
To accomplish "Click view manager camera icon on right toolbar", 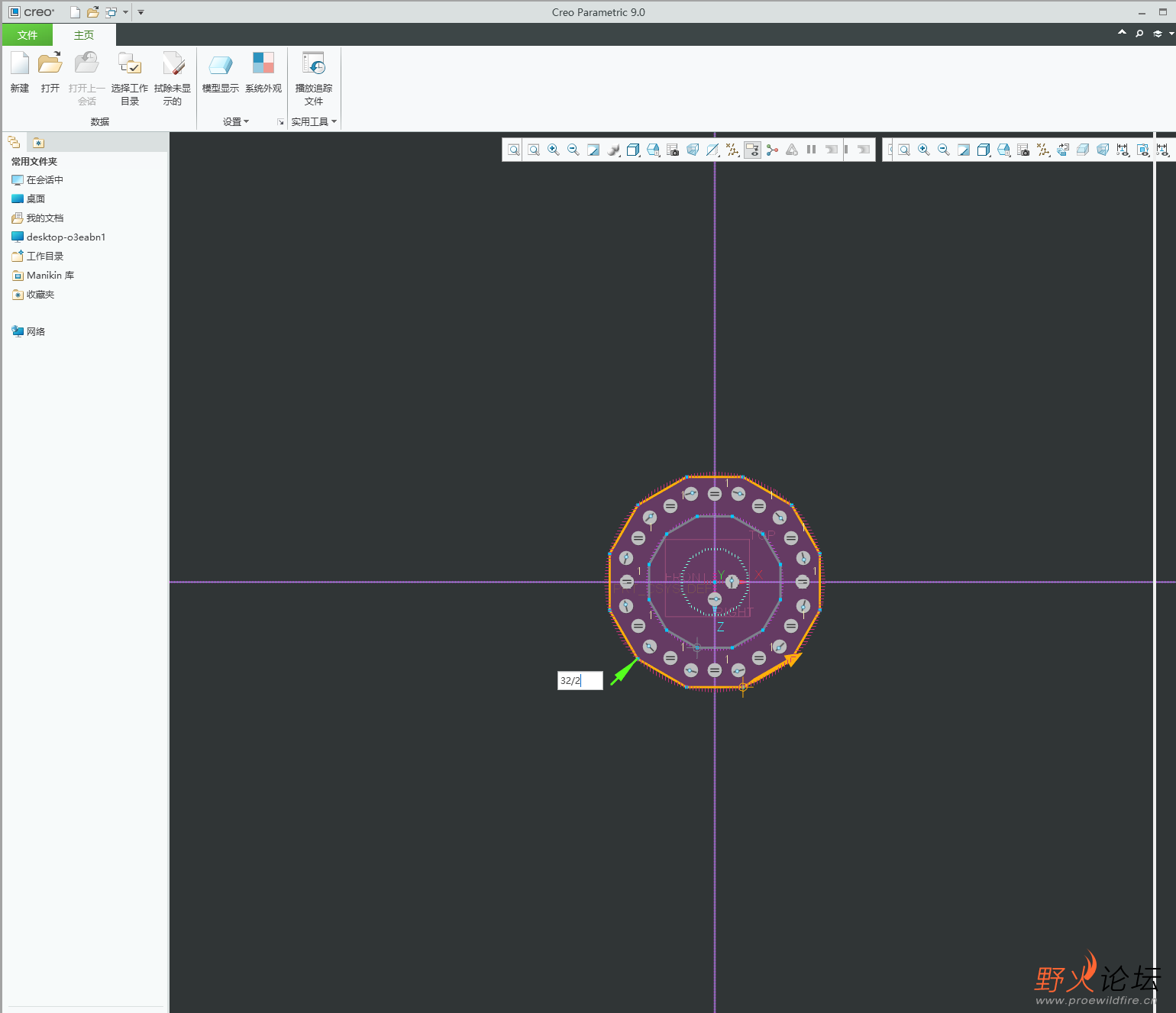I will 1023,150.
